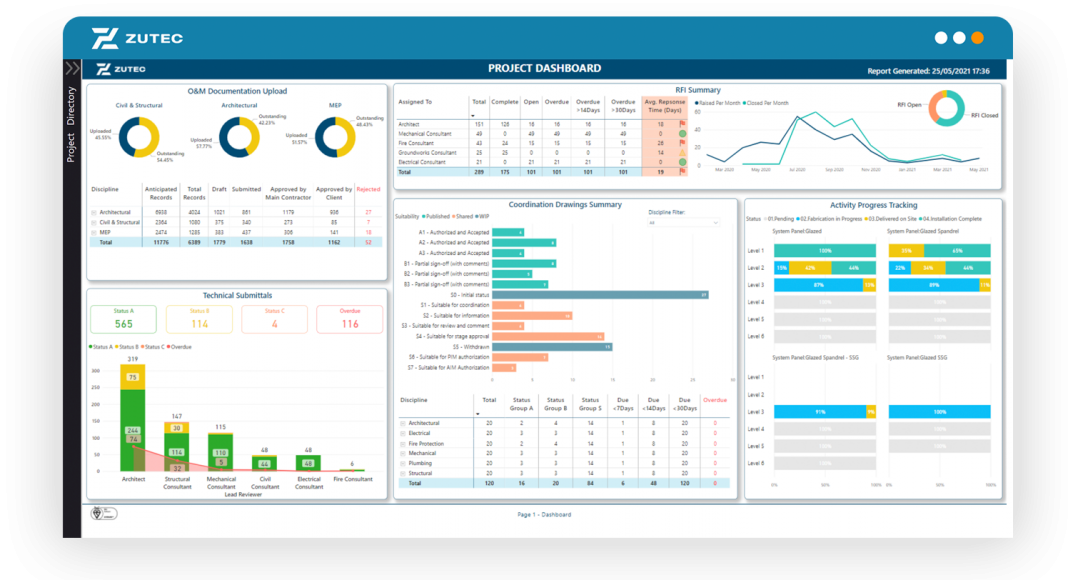This screenshot has height=580, width=1068.
Task: Click the Status A 565 card
Action: pyautogui.click(x=124, y=320)
